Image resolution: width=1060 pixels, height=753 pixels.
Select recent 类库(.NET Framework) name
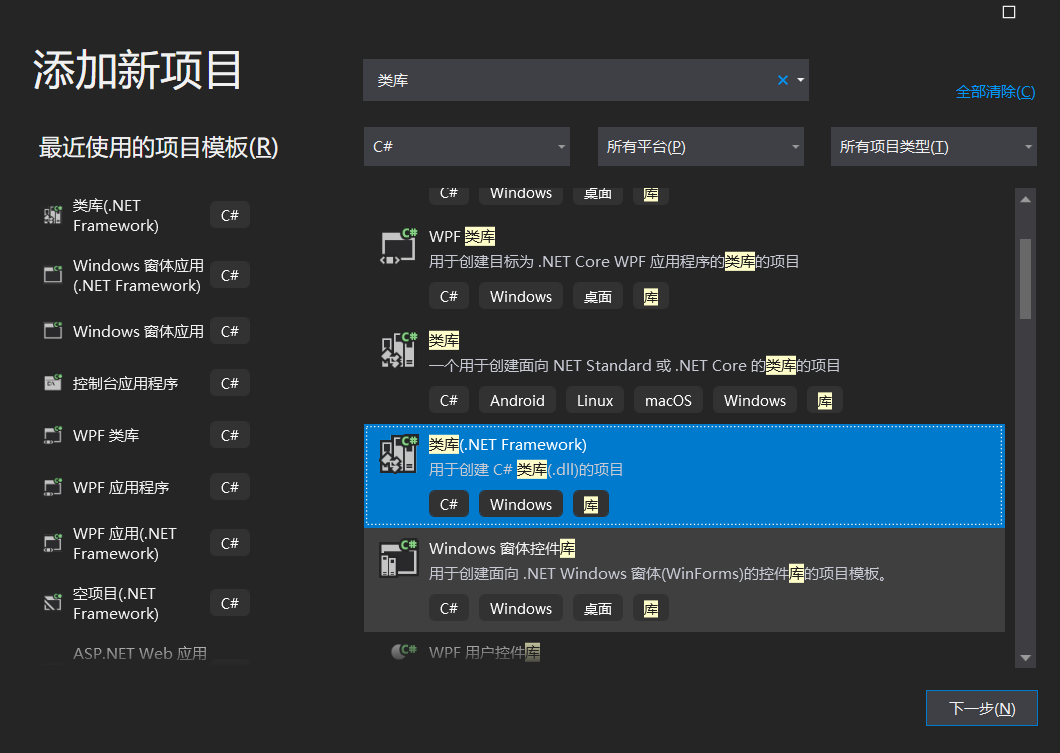tap(116, 215)
